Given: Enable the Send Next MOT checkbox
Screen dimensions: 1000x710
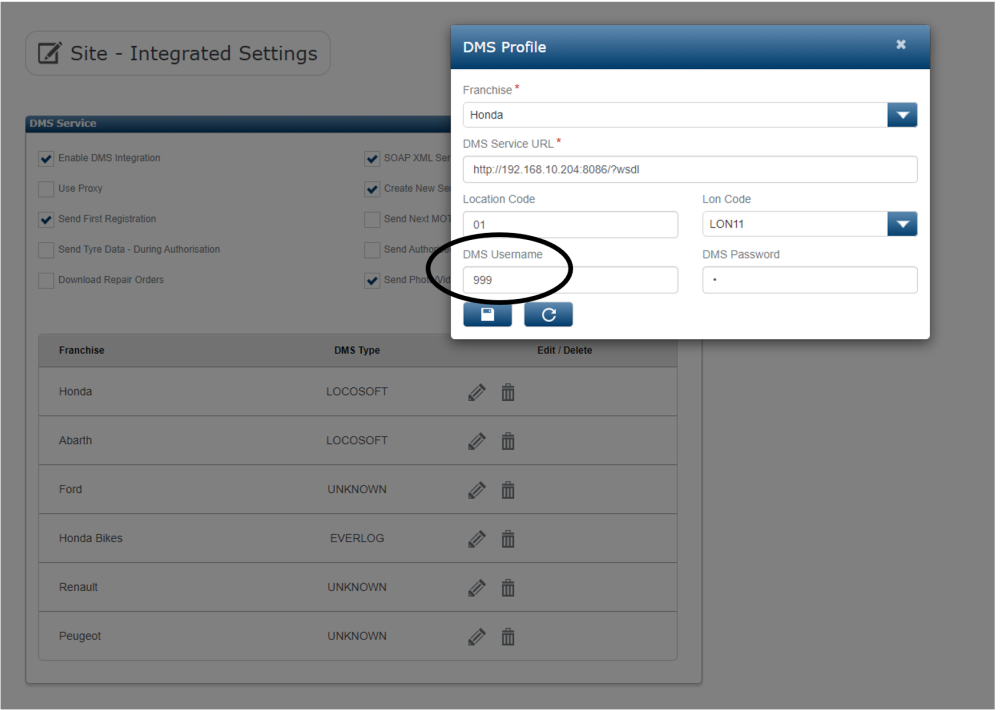Looking at the screenshot, I should (372, 219).
